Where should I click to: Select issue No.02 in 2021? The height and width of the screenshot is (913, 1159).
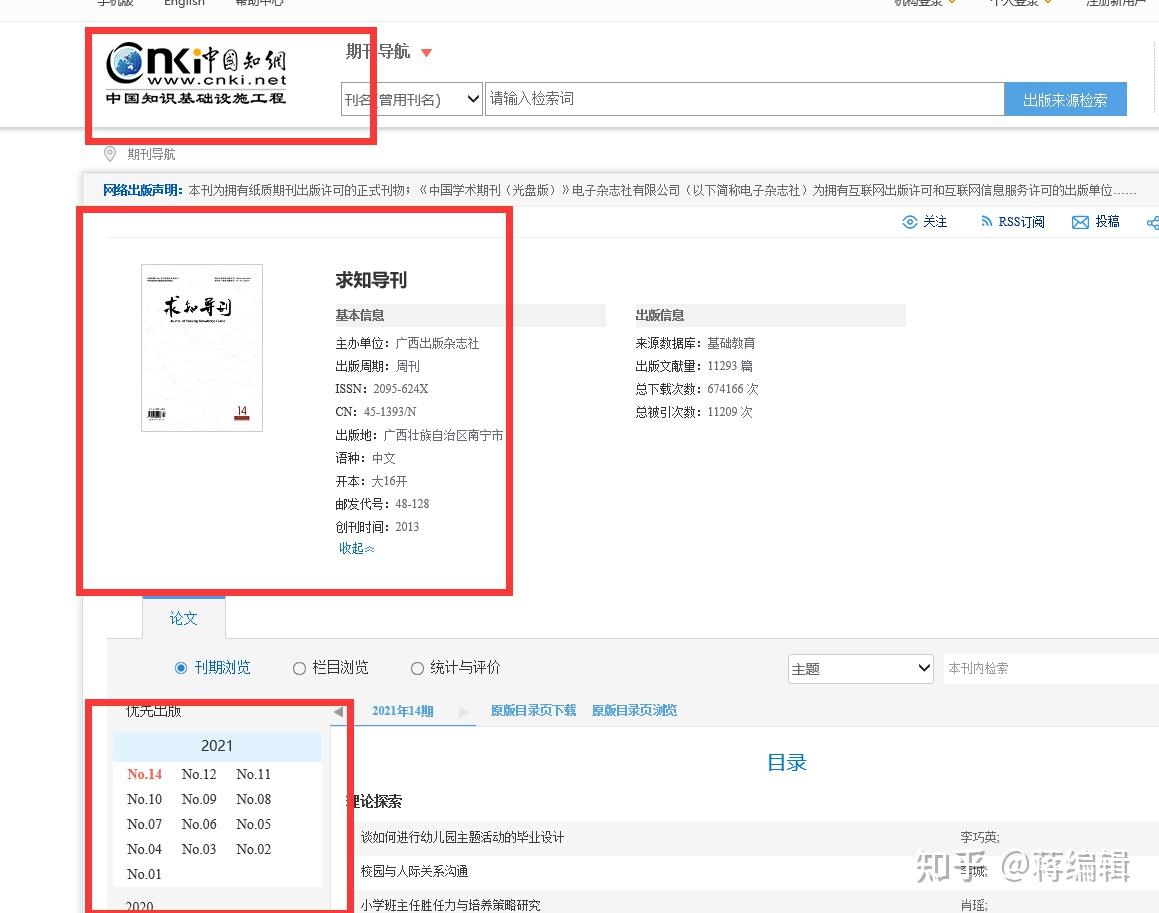[x=254, y=849]
